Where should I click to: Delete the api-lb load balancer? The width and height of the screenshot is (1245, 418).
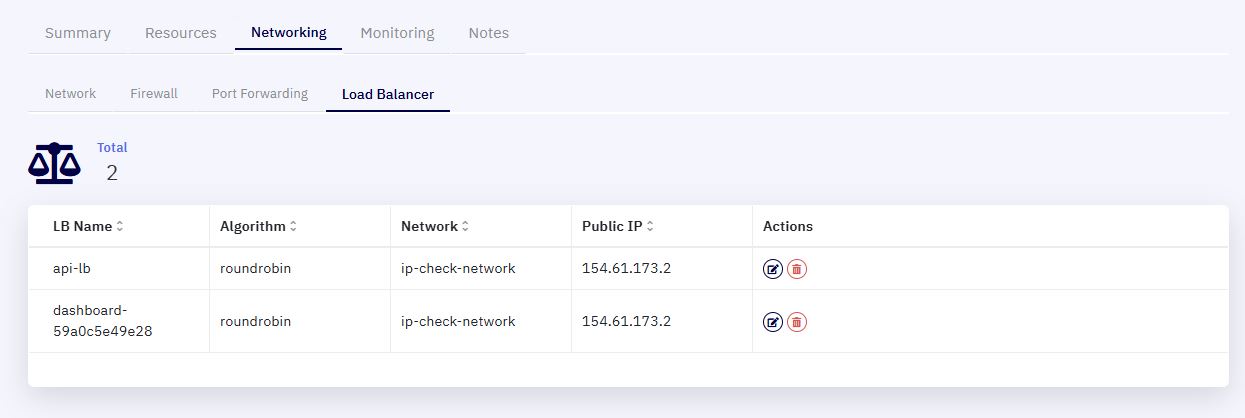796,269
